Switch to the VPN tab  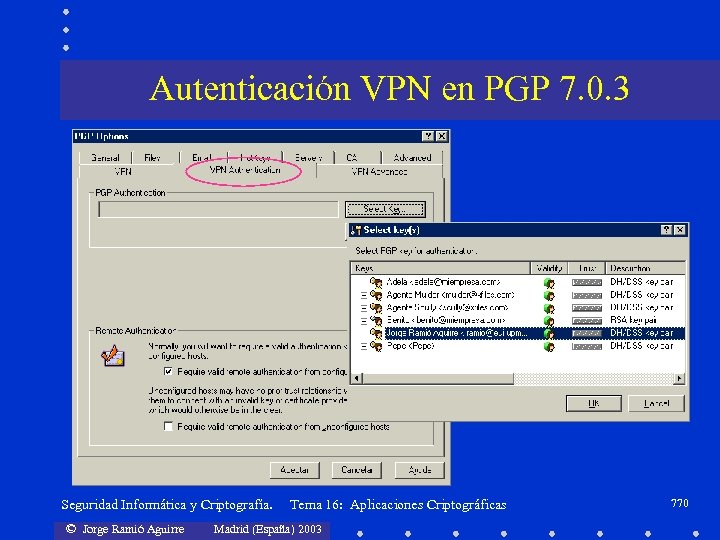[123, 172]
